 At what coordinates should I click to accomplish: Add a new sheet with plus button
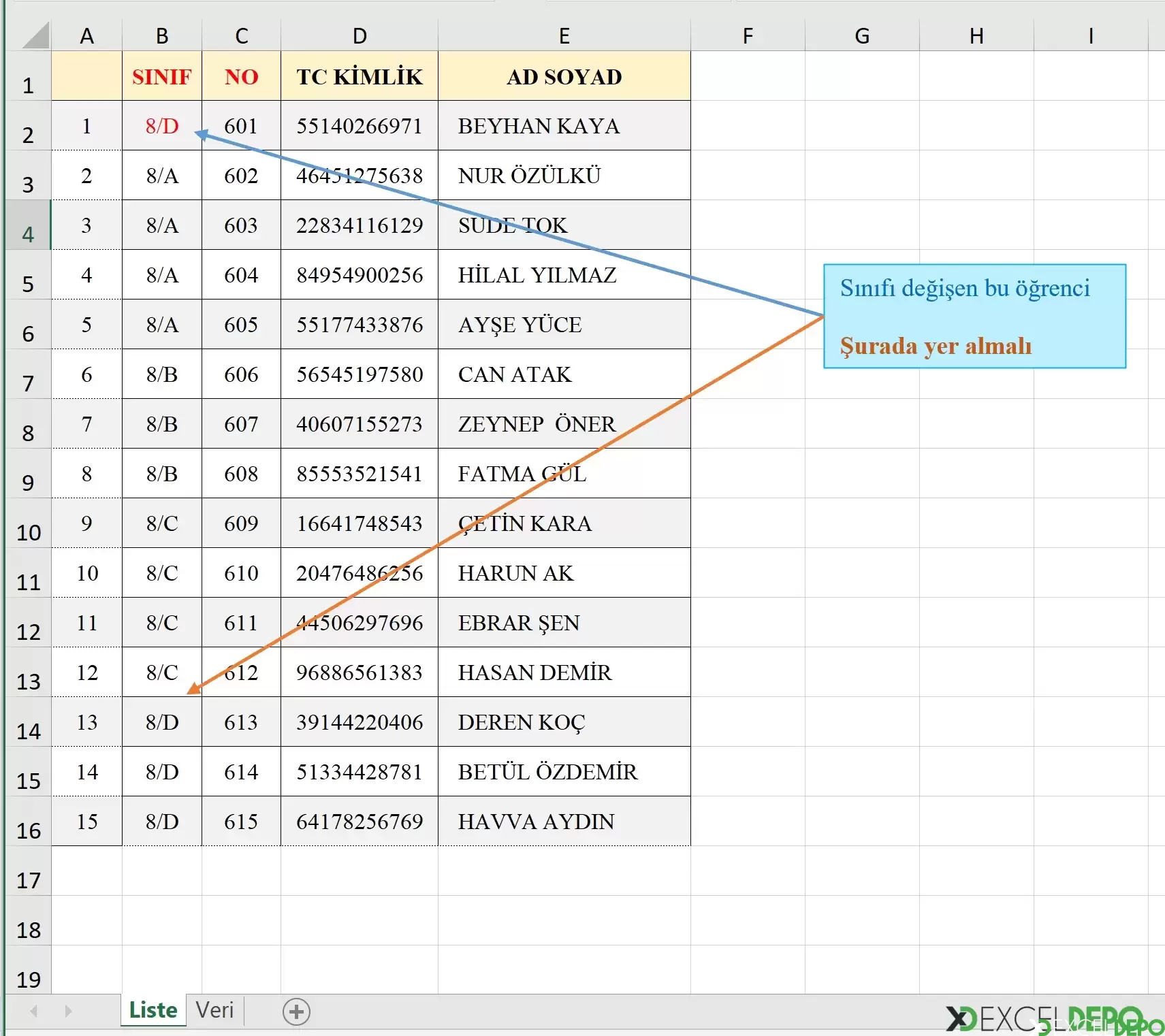click(x=296, y=1011)
